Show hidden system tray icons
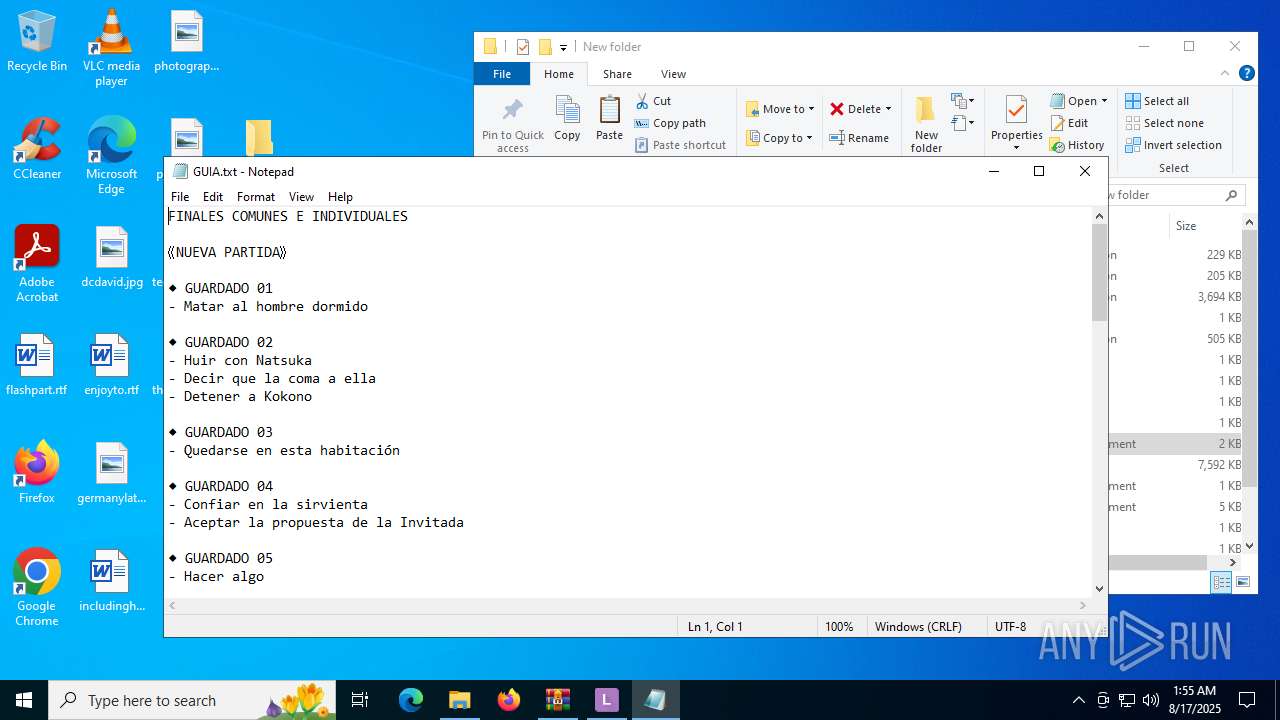1280x720 pixels. pos(1078,700)
